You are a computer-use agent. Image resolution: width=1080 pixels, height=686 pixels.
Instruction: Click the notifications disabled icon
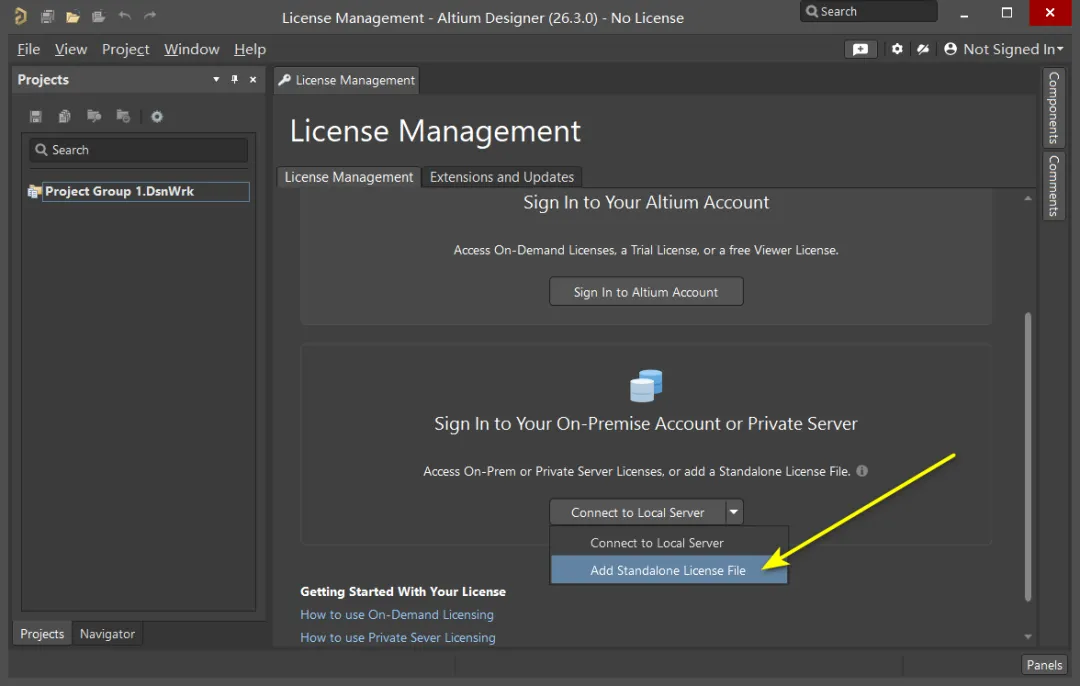click(x=923, y=49)
